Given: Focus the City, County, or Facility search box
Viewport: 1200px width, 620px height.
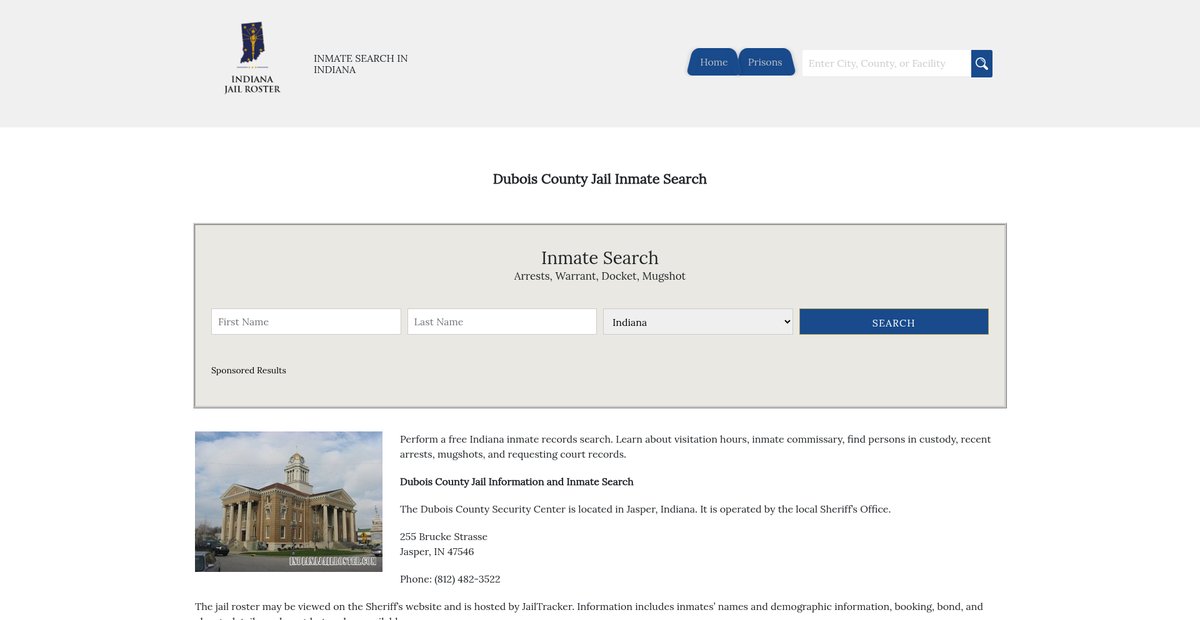Looking at the screenshot, I should pyautogui.click(x=885, y=64).
